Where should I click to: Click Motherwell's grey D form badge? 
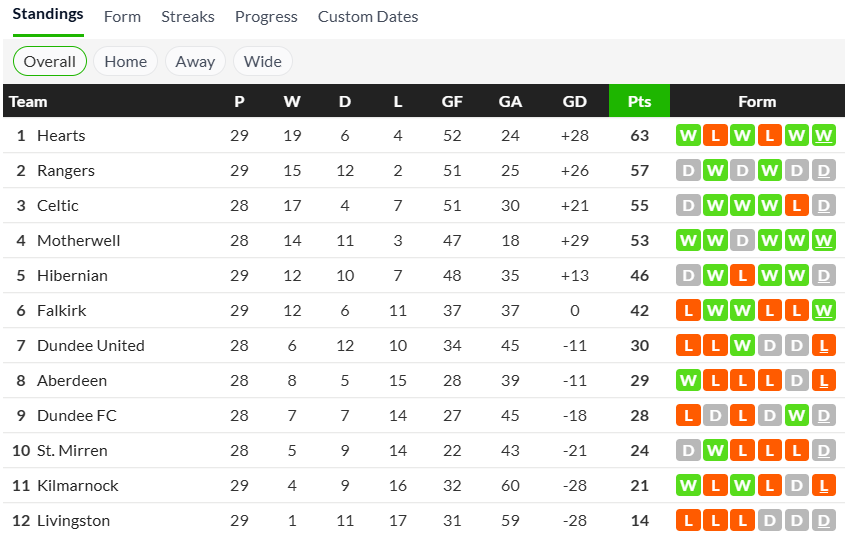(743, 241)
